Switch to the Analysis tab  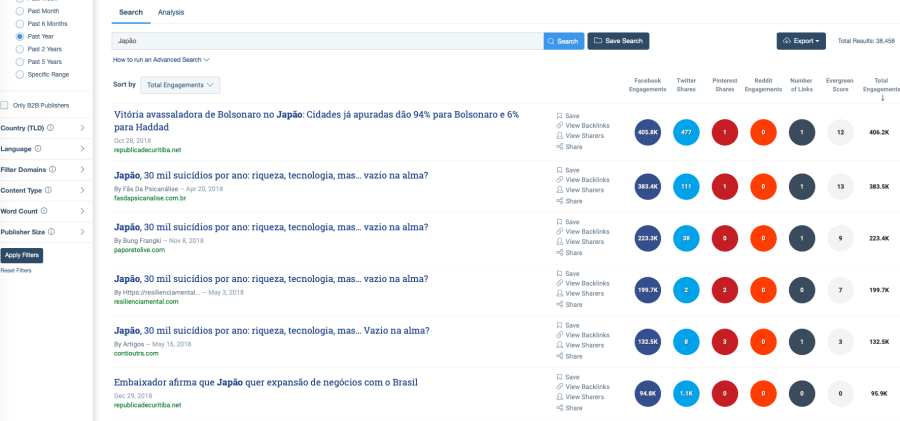[x=171, y=12]
